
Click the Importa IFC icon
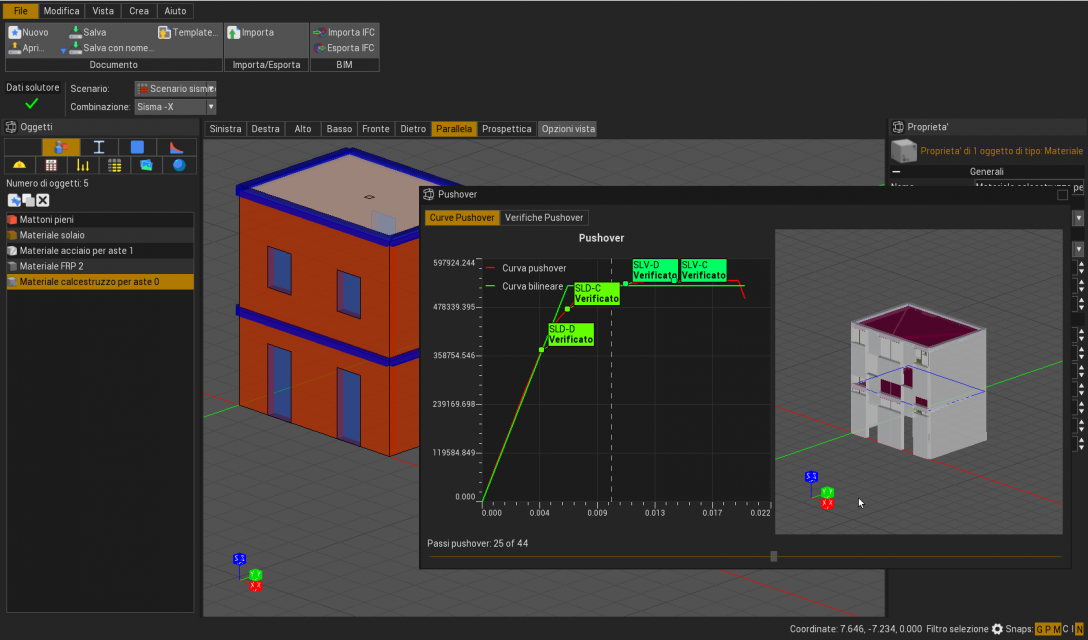click(320, 32)
